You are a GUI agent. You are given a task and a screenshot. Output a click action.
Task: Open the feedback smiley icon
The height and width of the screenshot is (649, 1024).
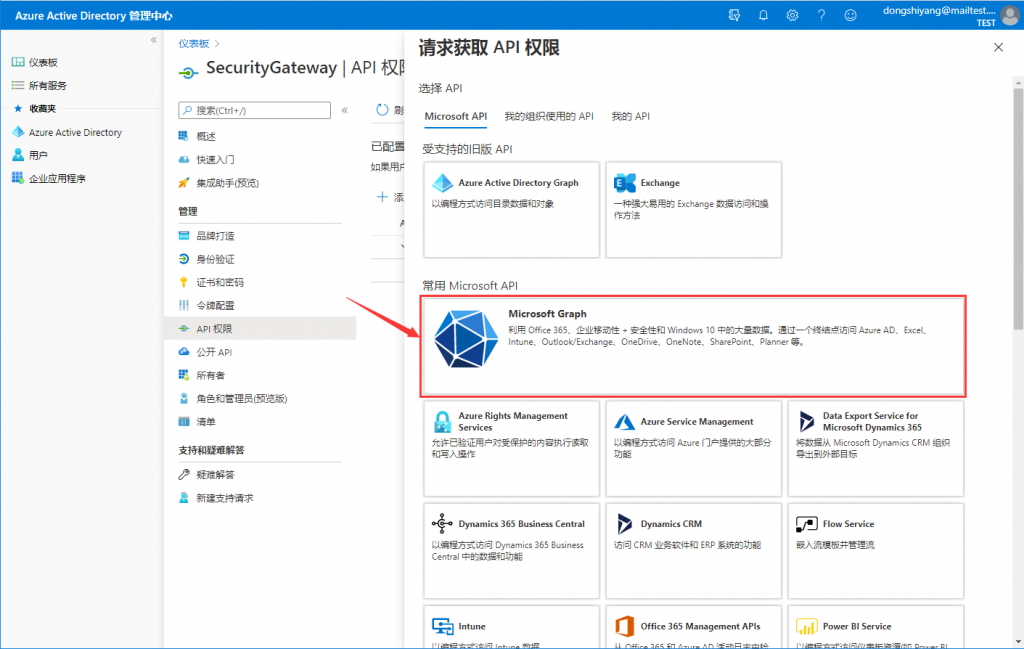point(850,15)
